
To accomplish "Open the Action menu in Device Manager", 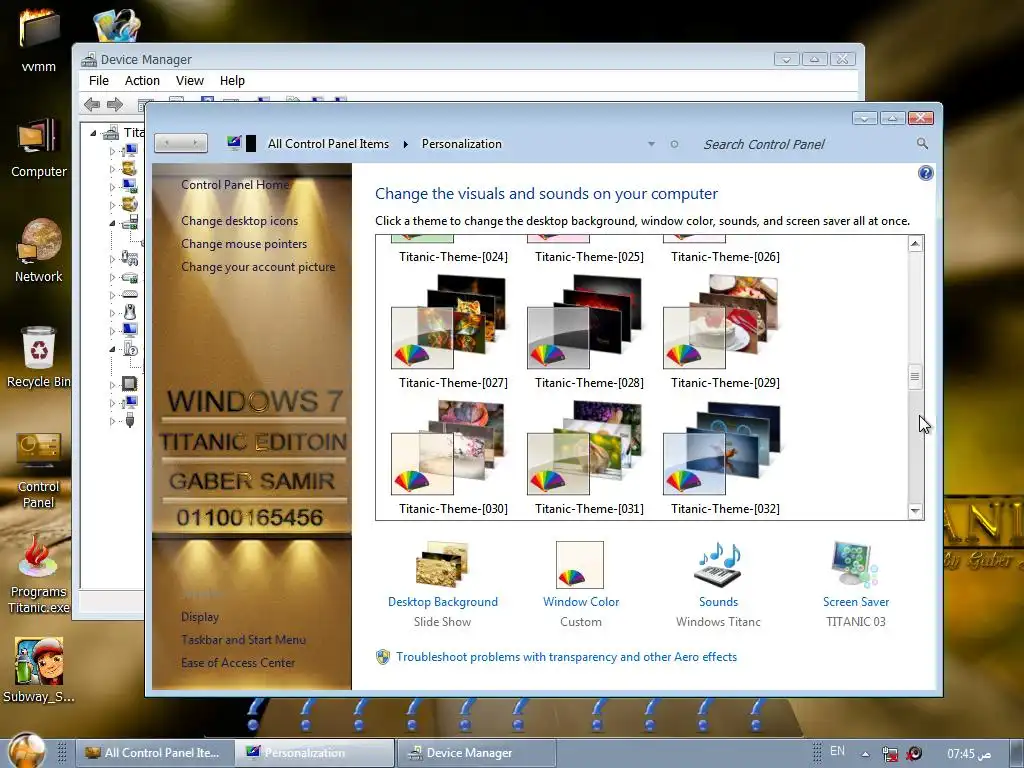I will 142,80.
